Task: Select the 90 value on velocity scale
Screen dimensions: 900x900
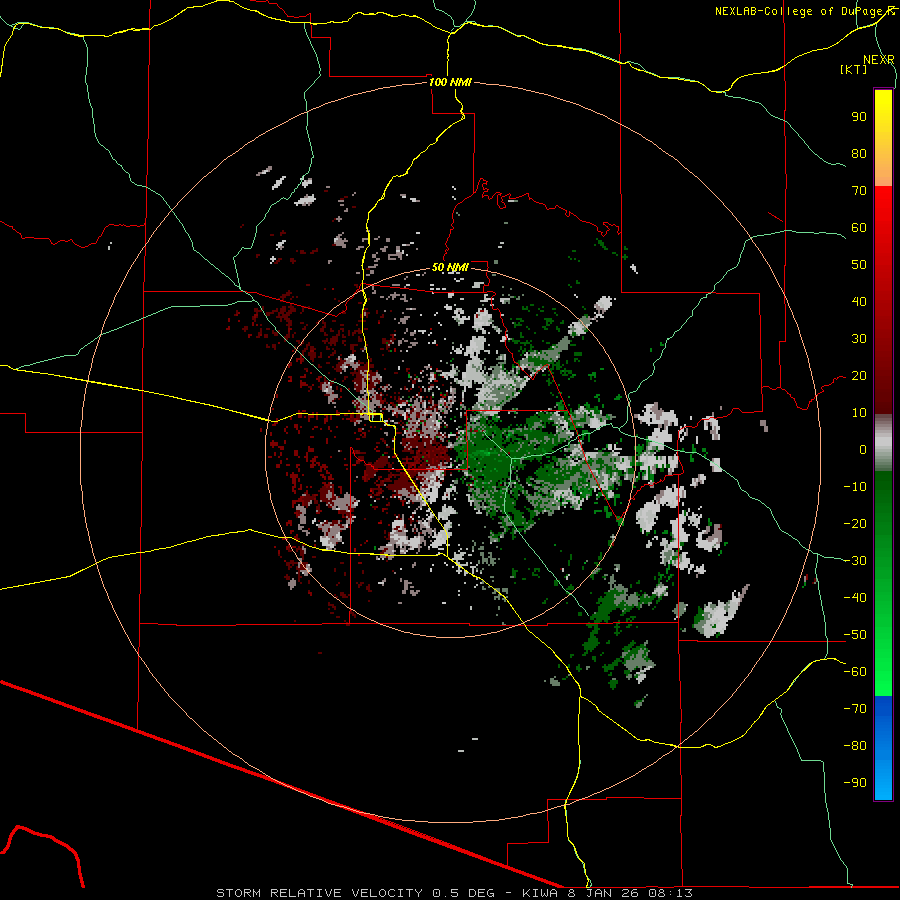Action: pyautogui.click(x=859, y=117)
